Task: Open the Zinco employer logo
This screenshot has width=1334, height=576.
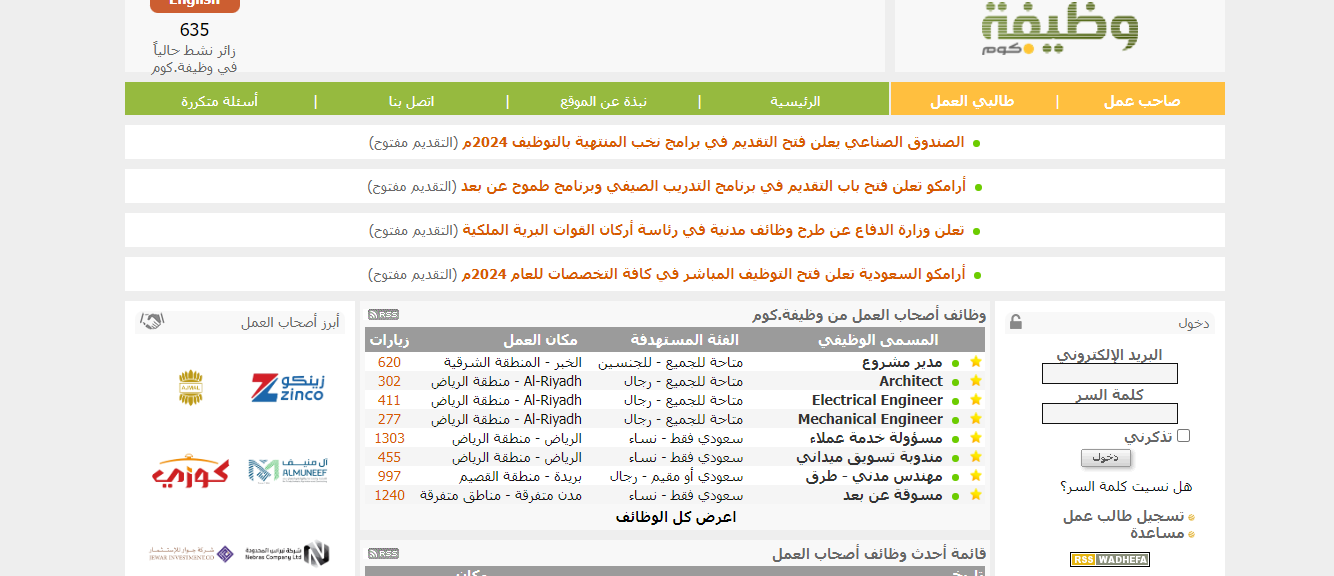Action: point(288,387)
